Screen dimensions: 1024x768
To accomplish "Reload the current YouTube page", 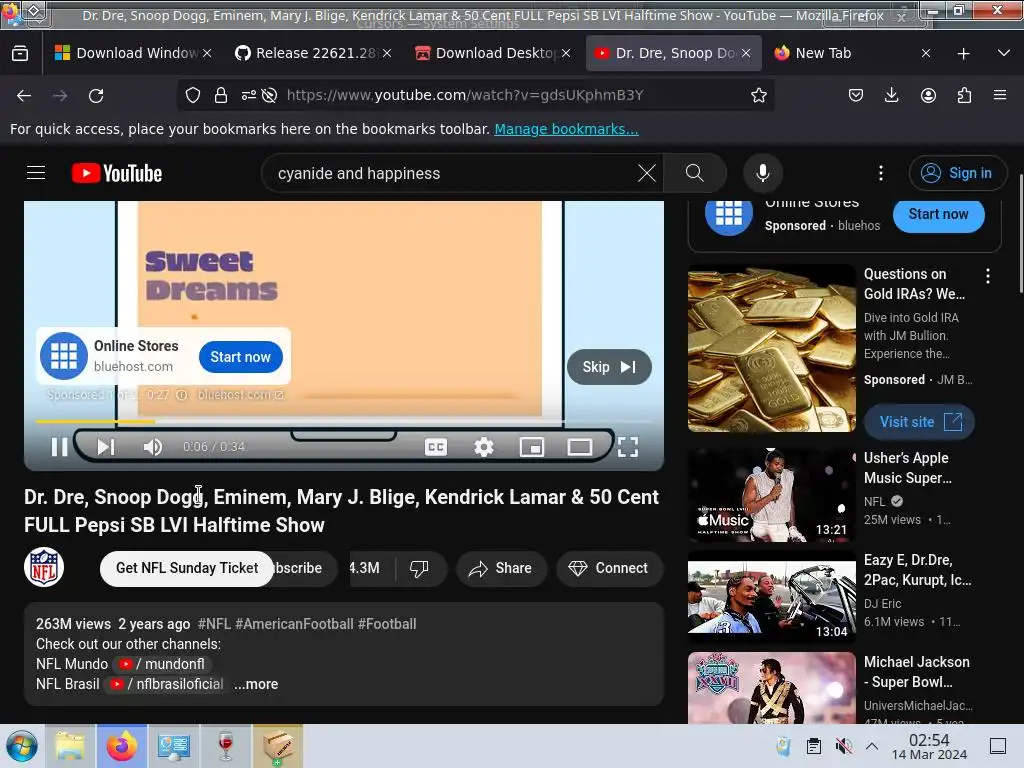I will tap(96, 95).
